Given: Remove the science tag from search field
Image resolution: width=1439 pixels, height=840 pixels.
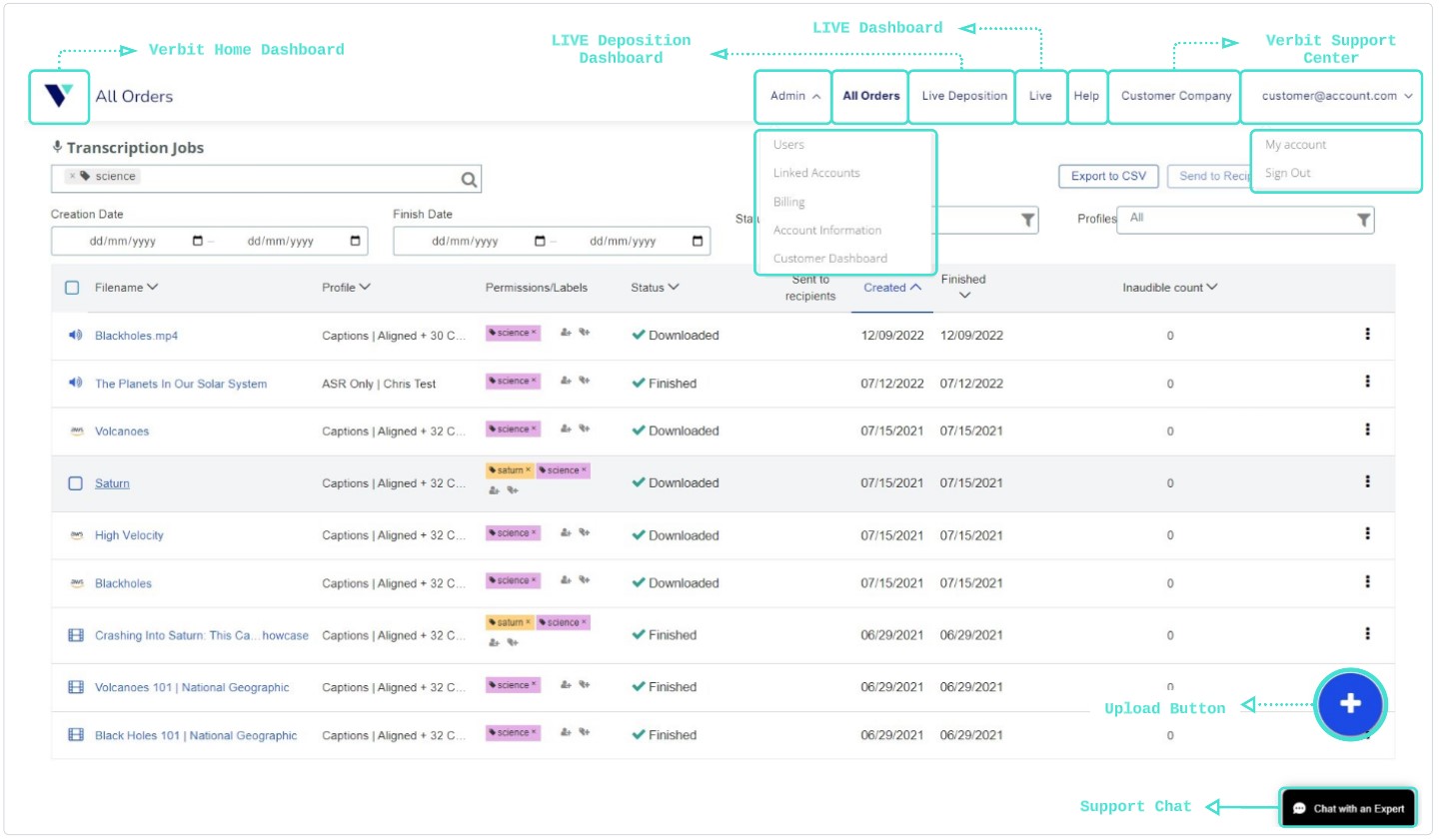Looking at the screenshot, I should pos(72,177).
